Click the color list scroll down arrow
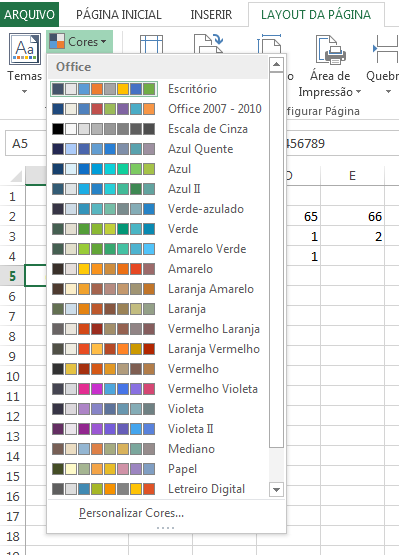 276,490
